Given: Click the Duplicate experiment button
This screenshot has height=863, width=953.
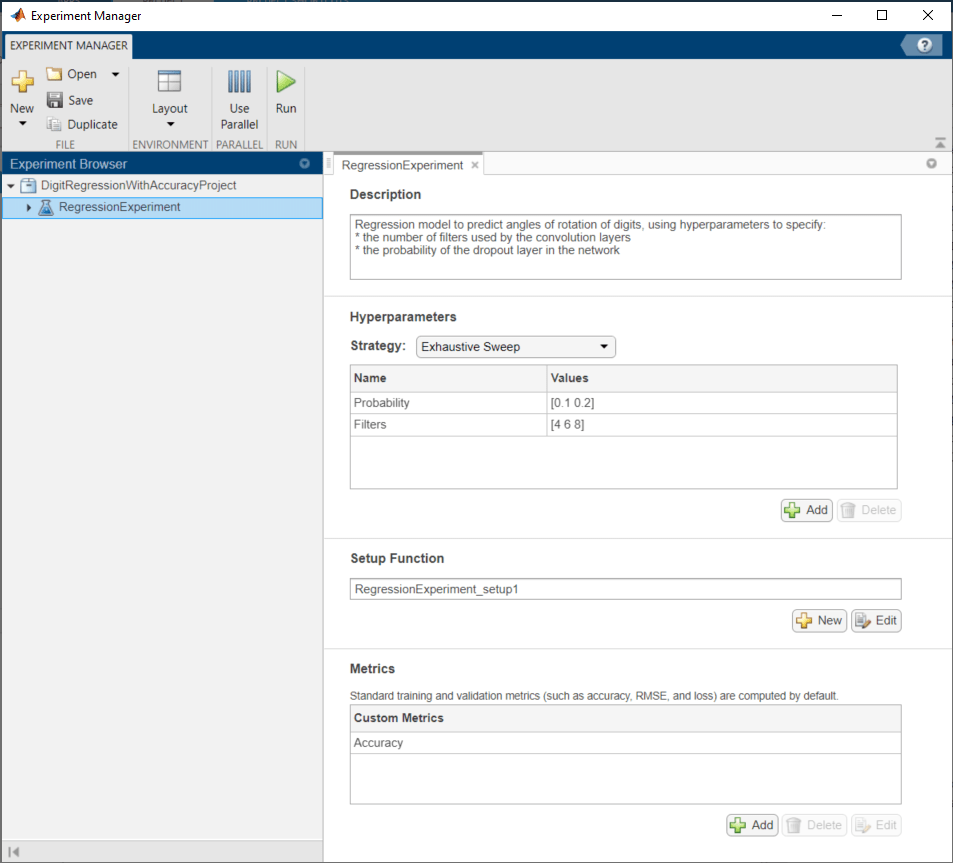Looking at the screenshot, I should (x=82, y=124).
